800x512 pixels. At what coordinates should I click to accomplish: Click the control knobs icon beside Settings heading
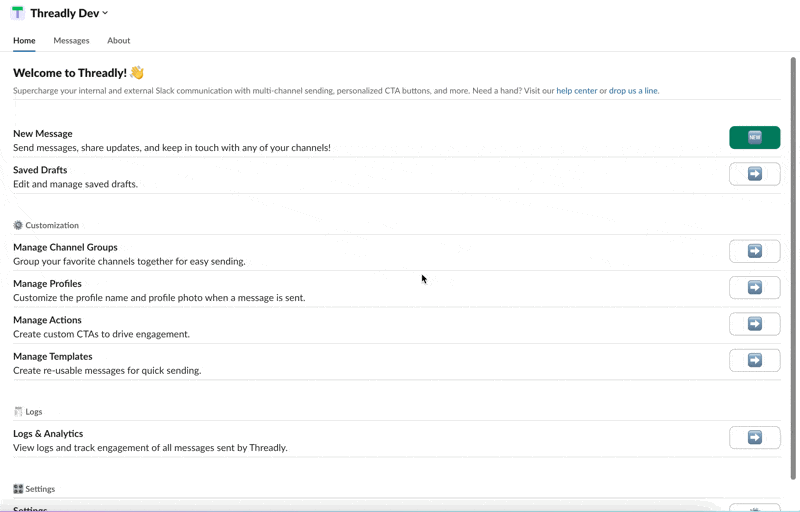18,489
